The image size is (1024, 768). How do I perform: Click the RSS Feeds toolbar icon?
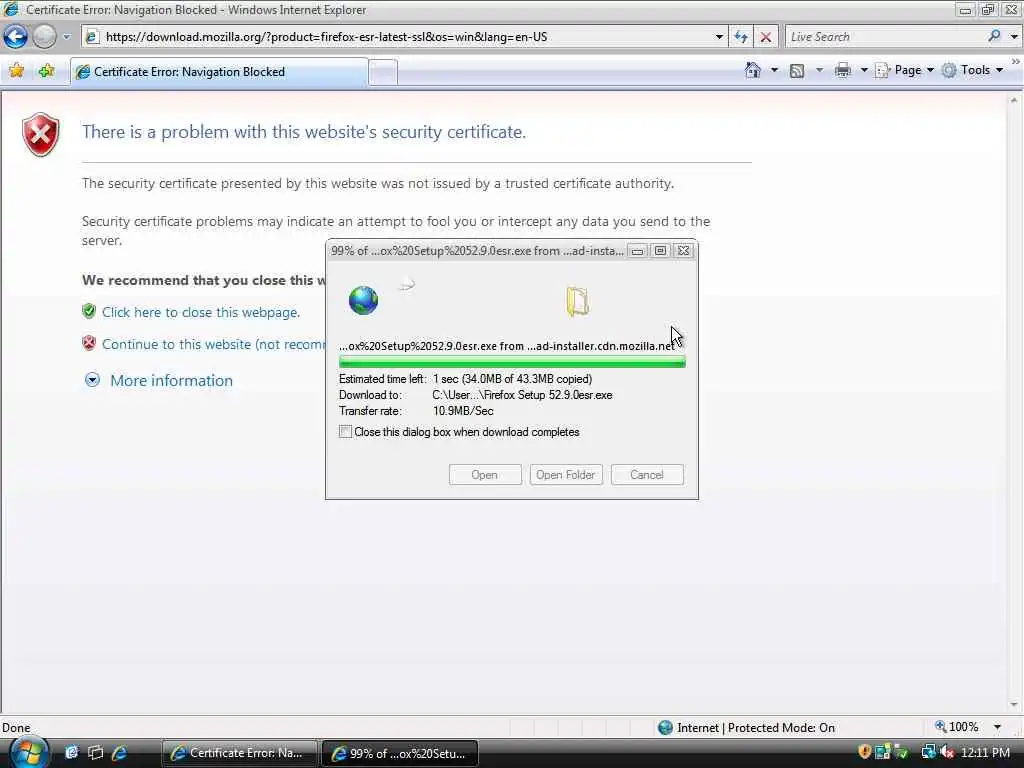click(x=797, y=71)
